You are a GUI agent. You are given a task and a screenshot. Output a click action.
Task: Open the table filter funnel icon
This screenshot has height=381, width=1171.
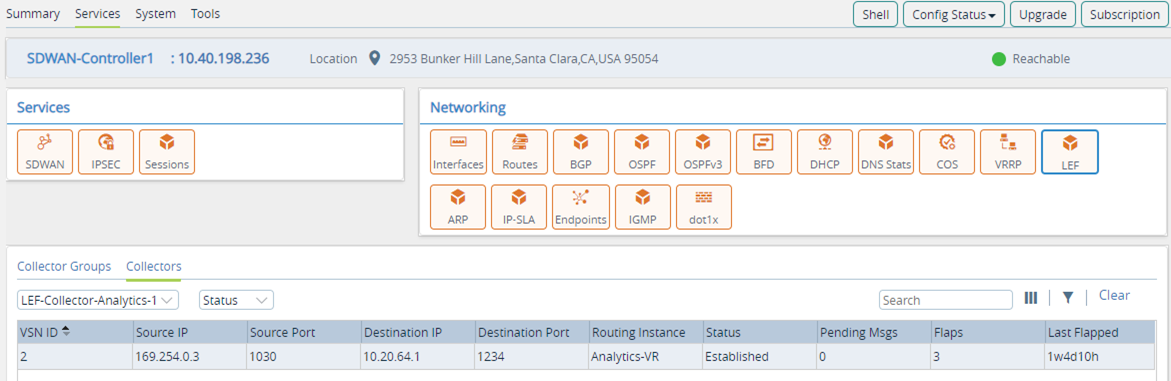coord(1068,298)
